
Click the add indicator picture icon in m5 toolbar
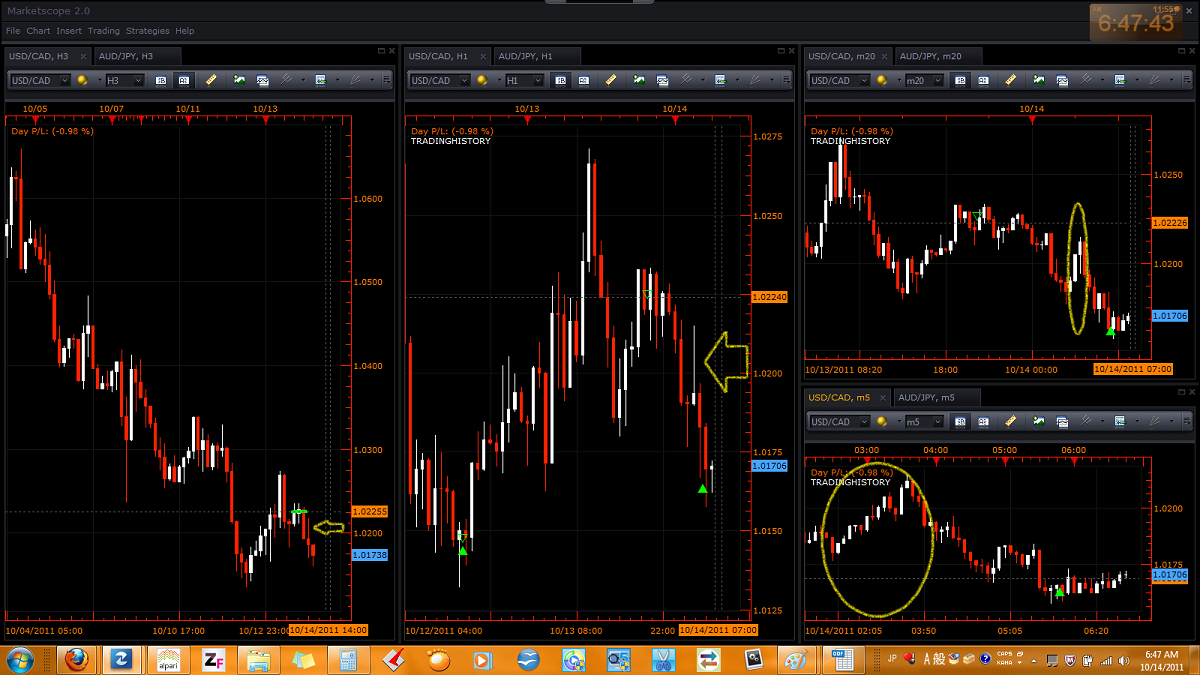pyautogui.click(x=1040, y=421)
